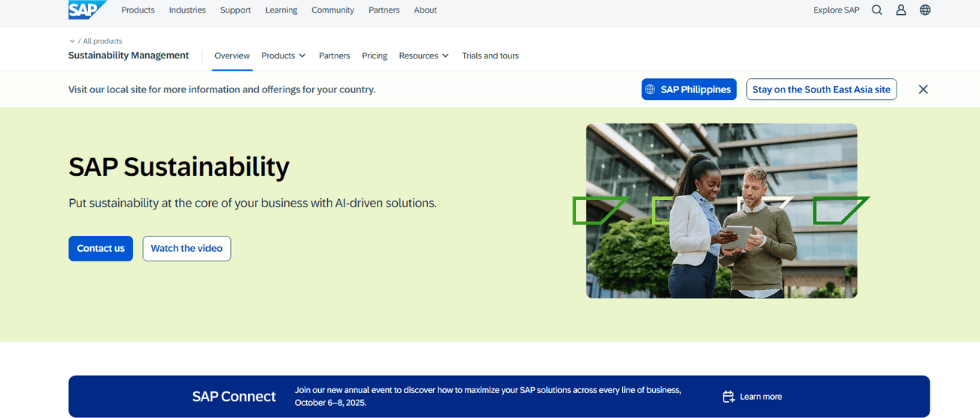Click the hero photo of two colleagues

click(721, 211)
